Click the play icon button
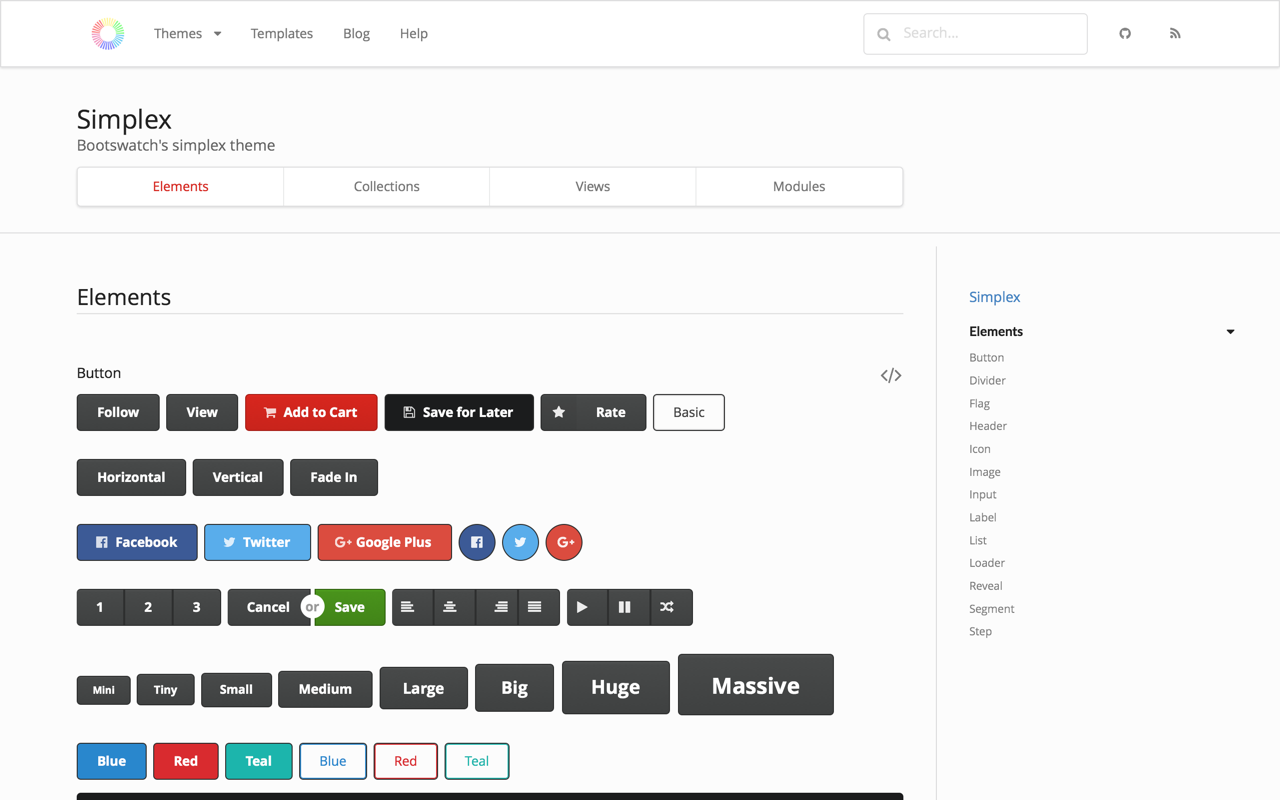The image size is (1280, 800). click(x=582, y=607)
